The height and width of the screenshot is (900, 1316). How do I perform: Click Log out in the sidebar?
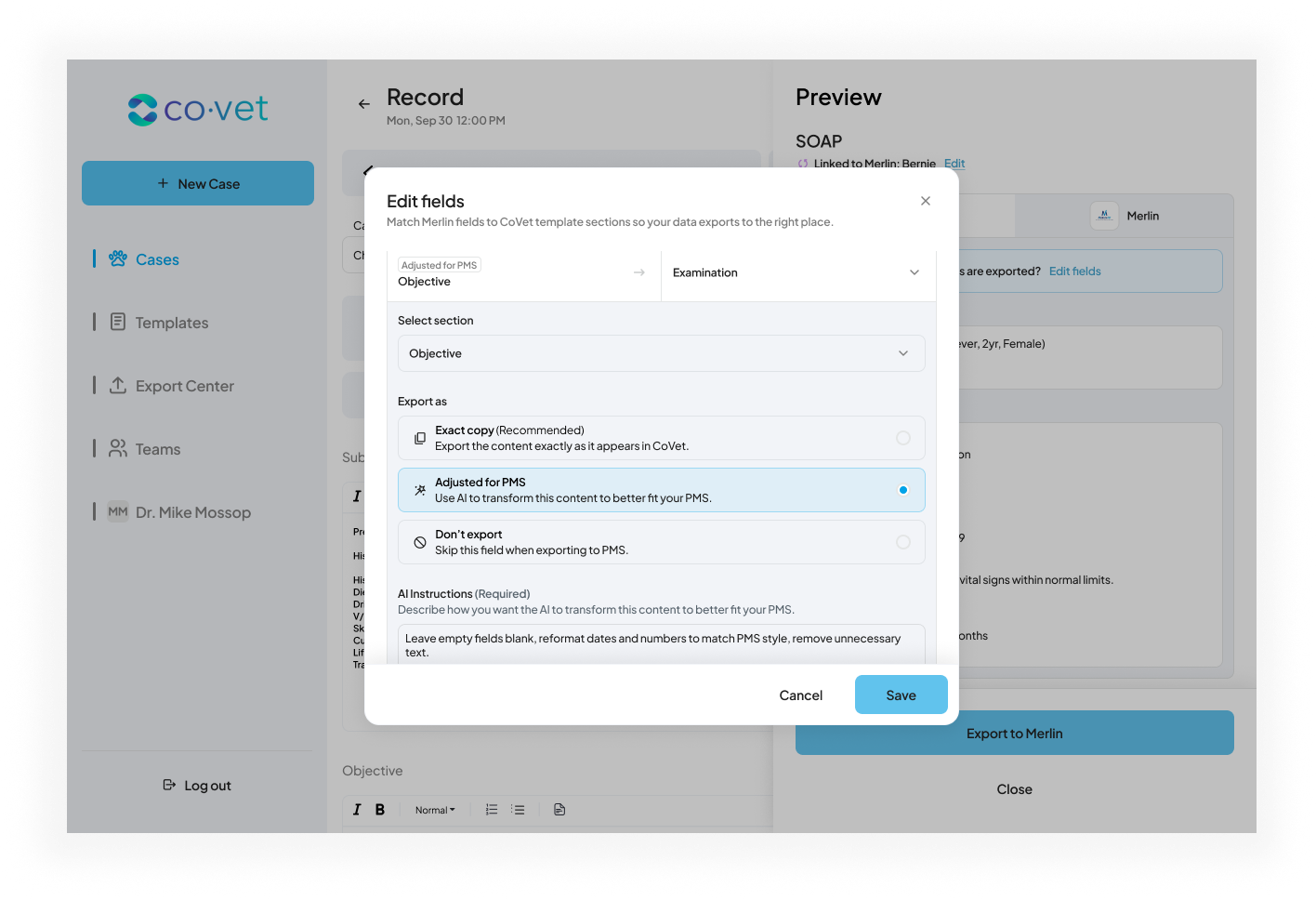pyautogui.click(x=197, y=786)
